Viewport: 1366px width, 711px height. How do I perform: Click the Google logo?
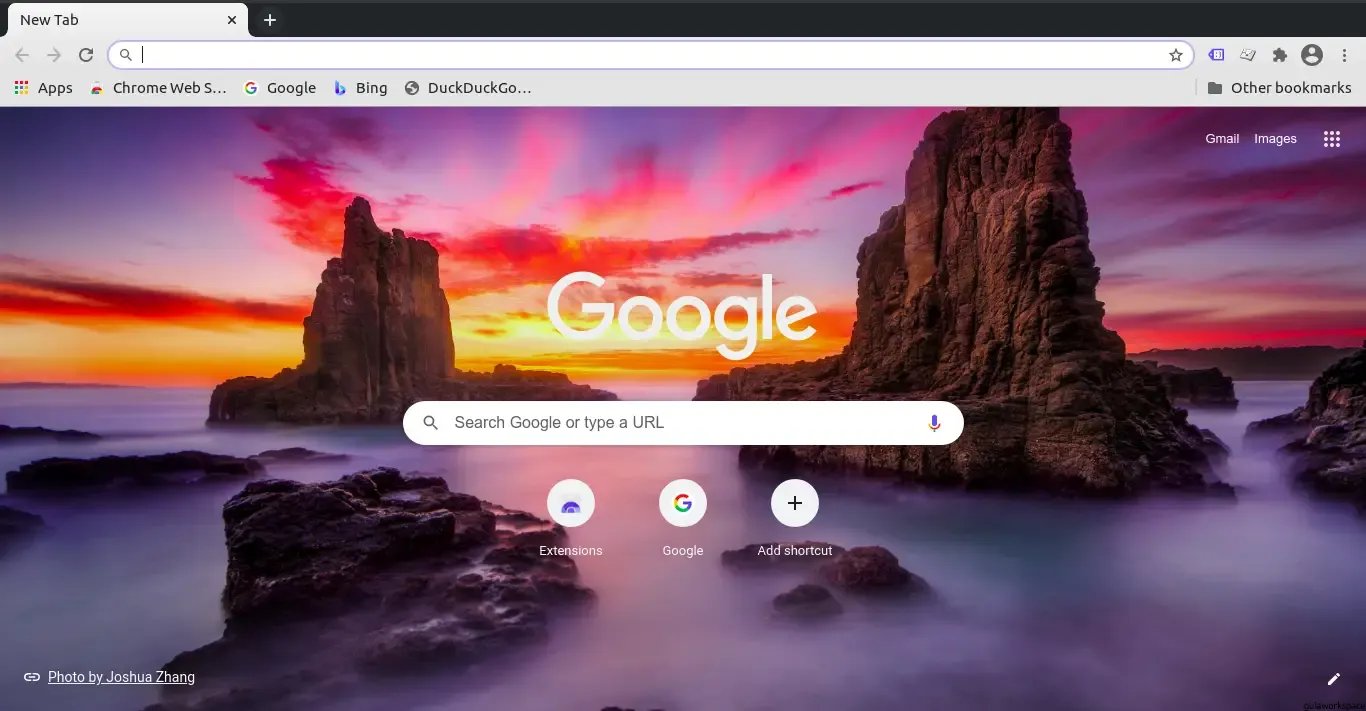click(682, 314)
